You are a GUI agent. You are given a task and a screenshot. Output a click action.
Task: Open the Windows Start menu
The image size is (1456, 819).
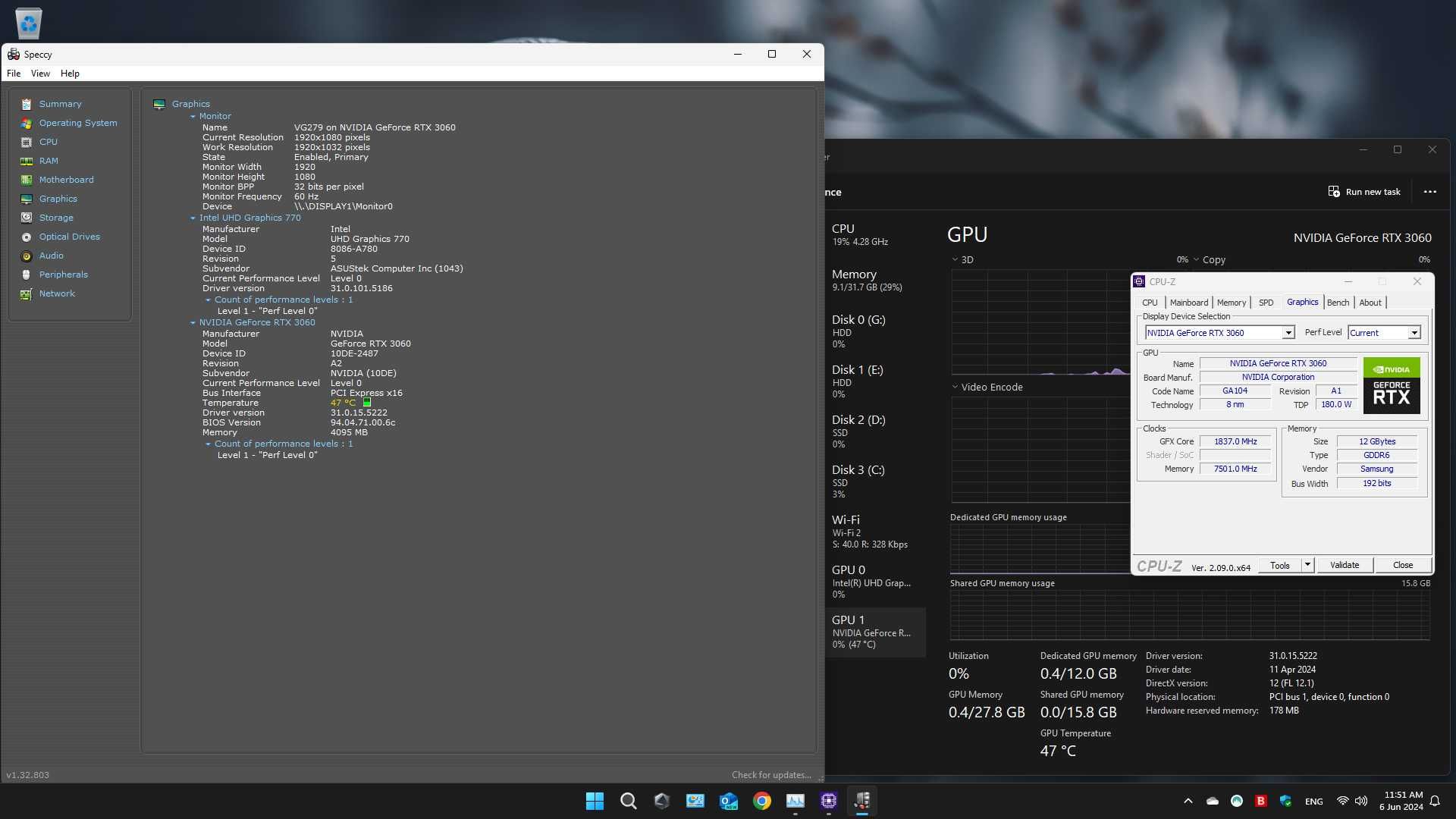coord(595,801)
